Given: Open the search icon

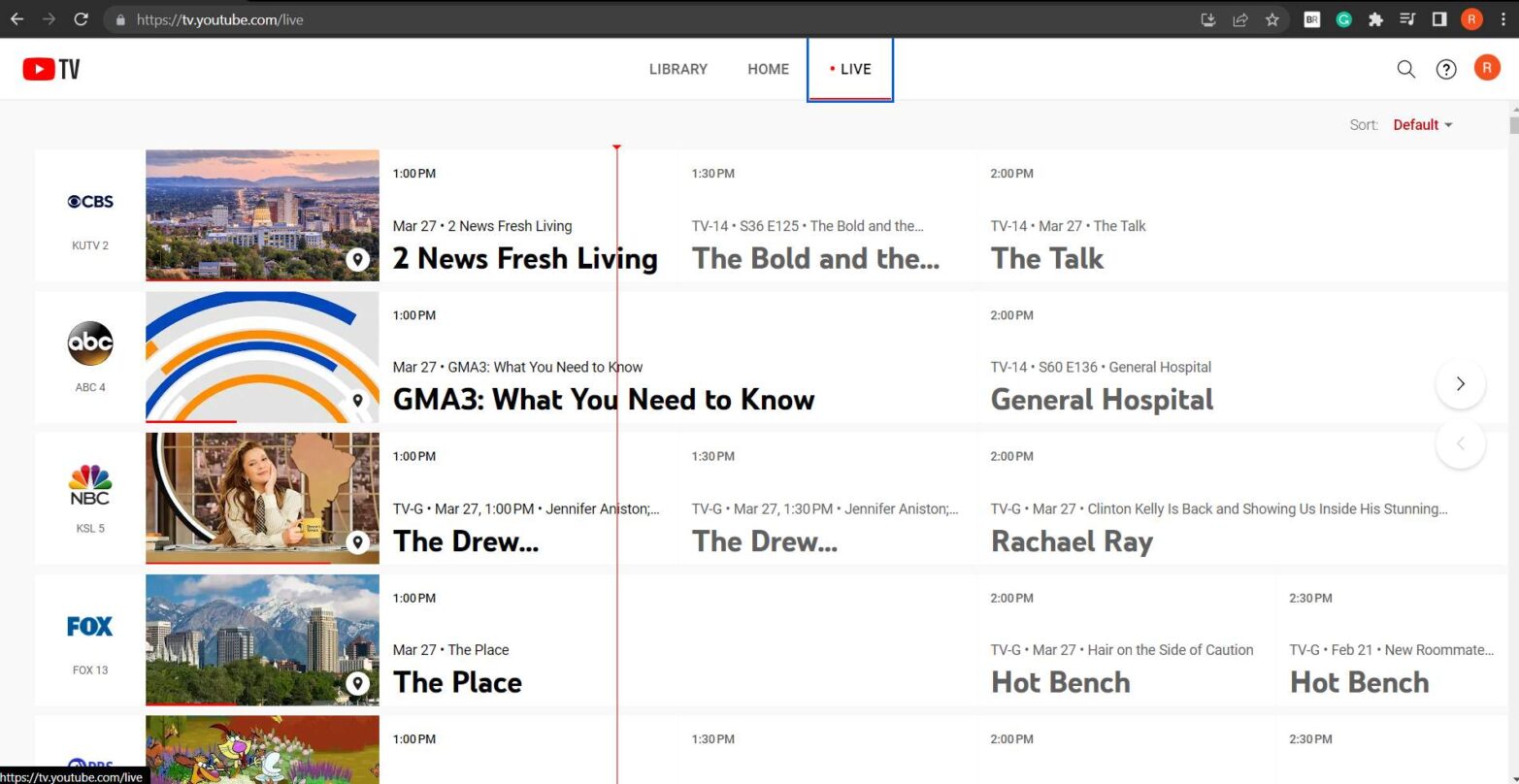Looking at the screenshot, I should (x=1405, y=69).
